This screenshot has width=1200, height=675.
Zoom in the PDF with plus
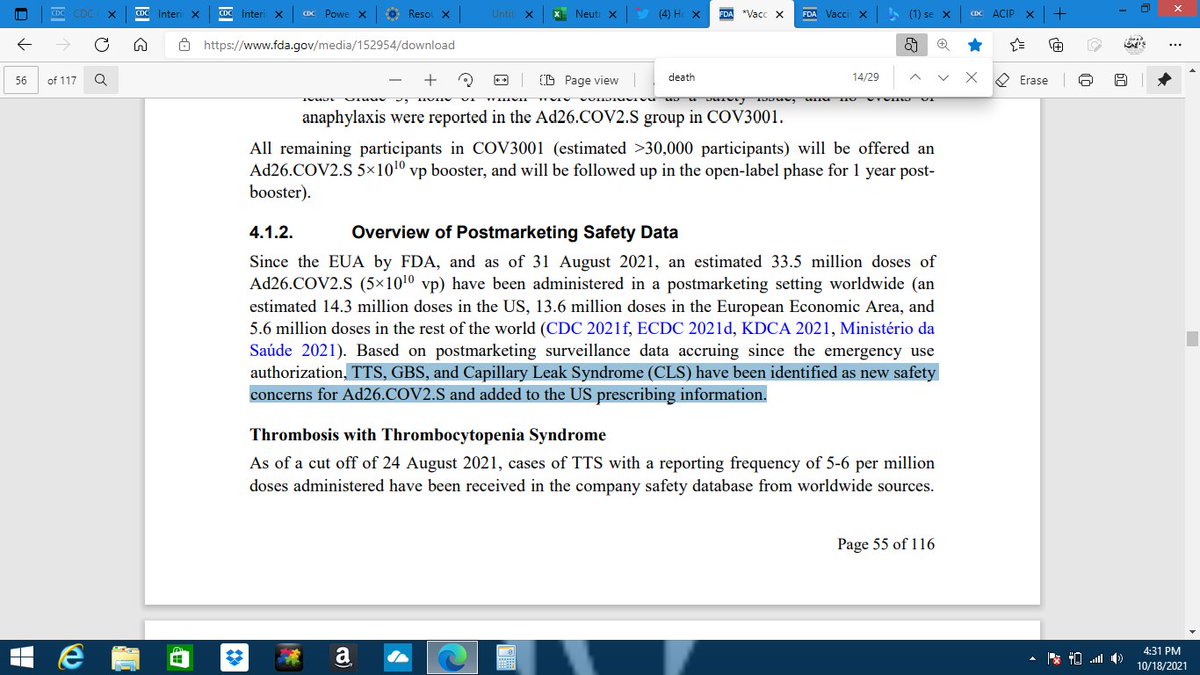click(x=431, y=80)
